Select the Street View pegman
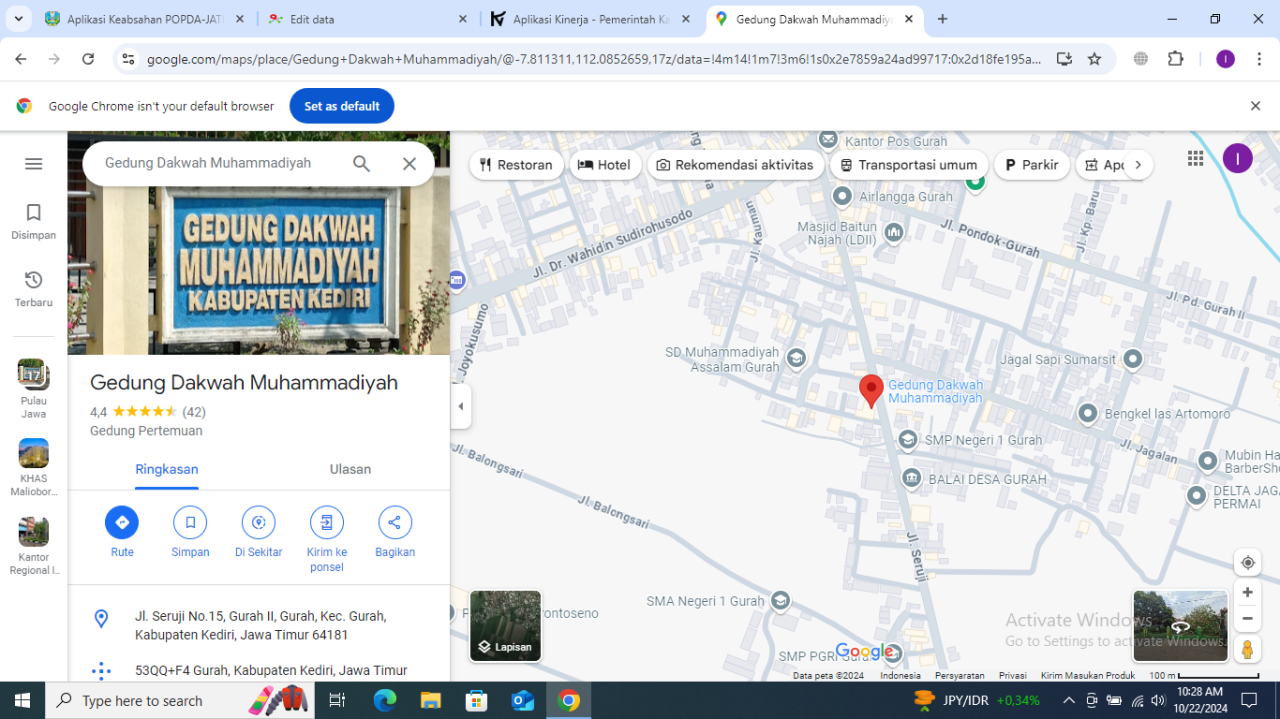Viewport: 1280px width, 719px height. (1247, 650)
